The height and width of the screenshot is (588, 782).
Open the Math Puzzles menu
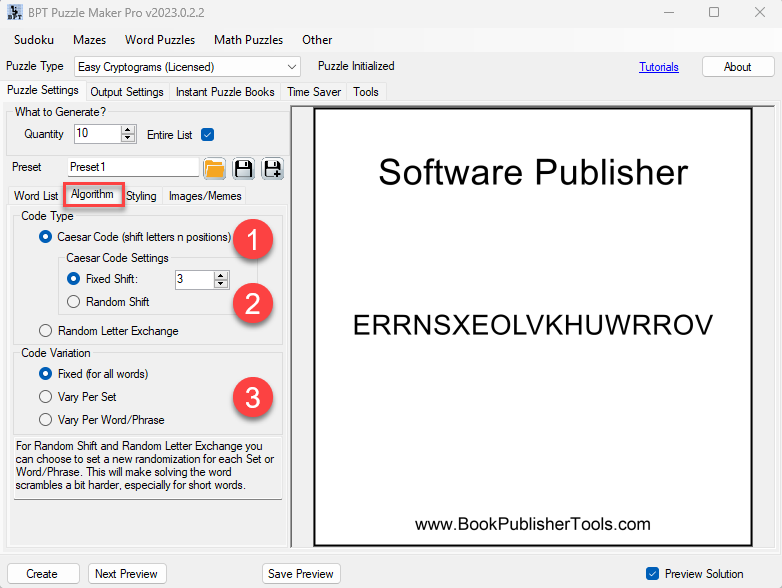click(248, 40)
